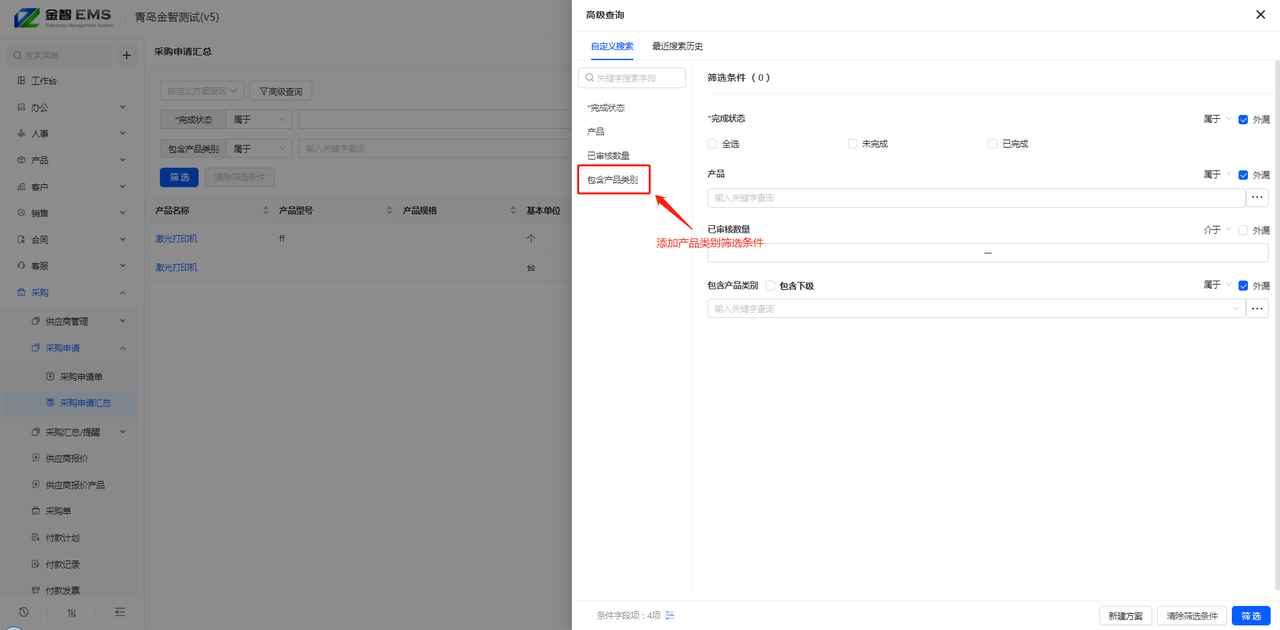
Task: Click the plus icon next to menu search
Action: 126,56
